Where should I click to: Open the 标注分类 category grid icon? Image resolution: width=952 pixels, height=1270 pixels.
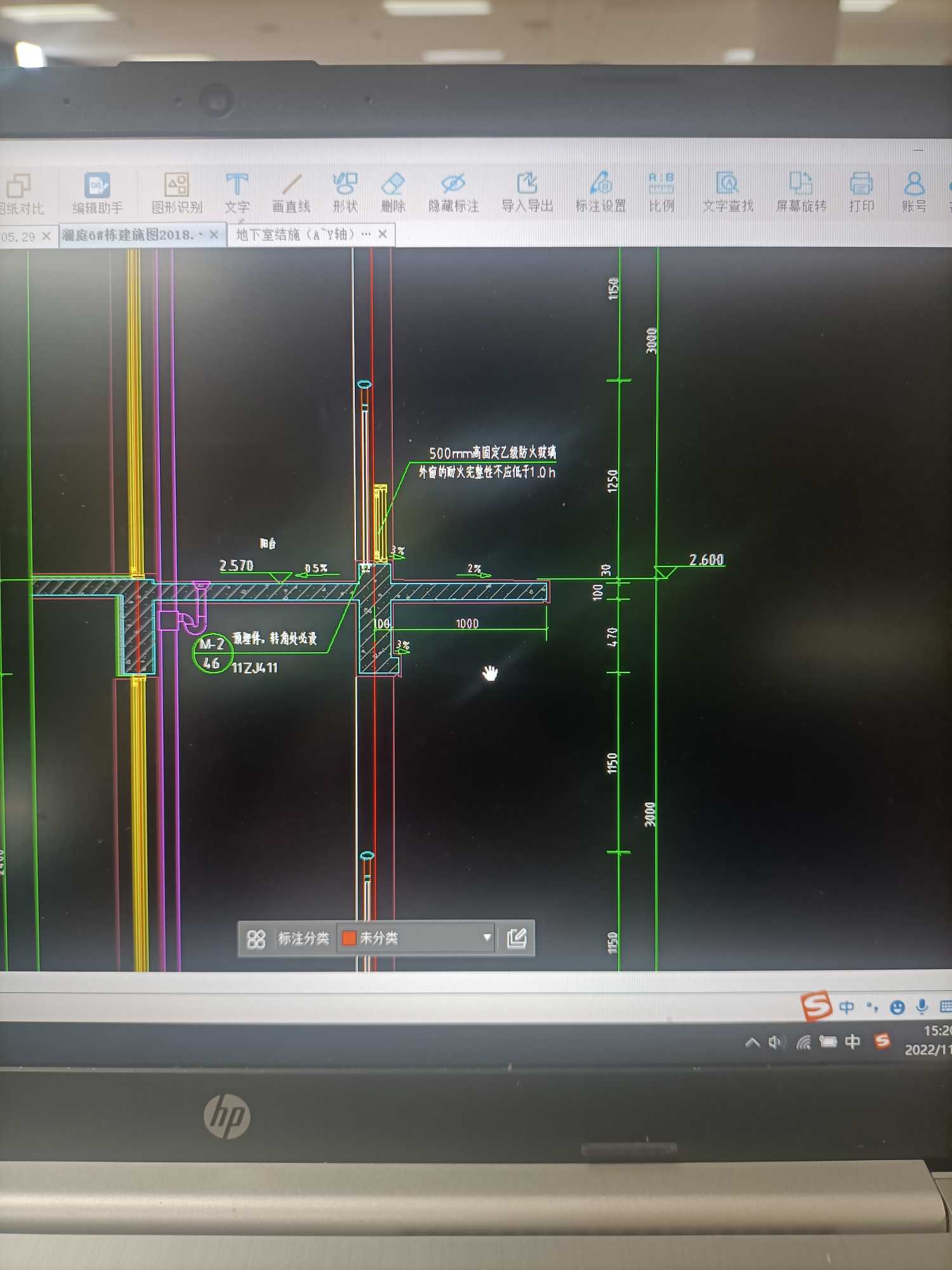coord(256,939)
